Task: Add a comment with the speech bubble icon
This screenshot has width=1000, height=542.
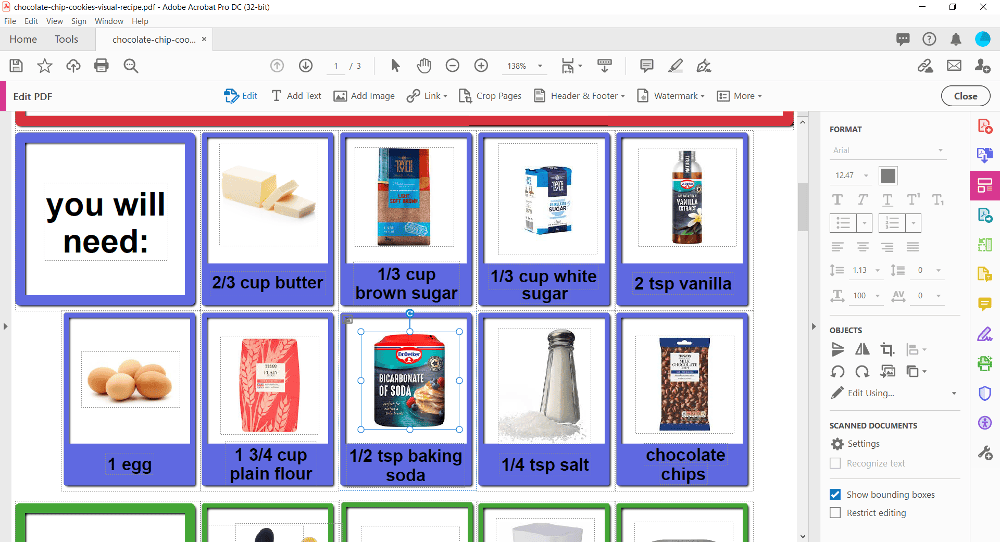Action: (x=647, y=66)
